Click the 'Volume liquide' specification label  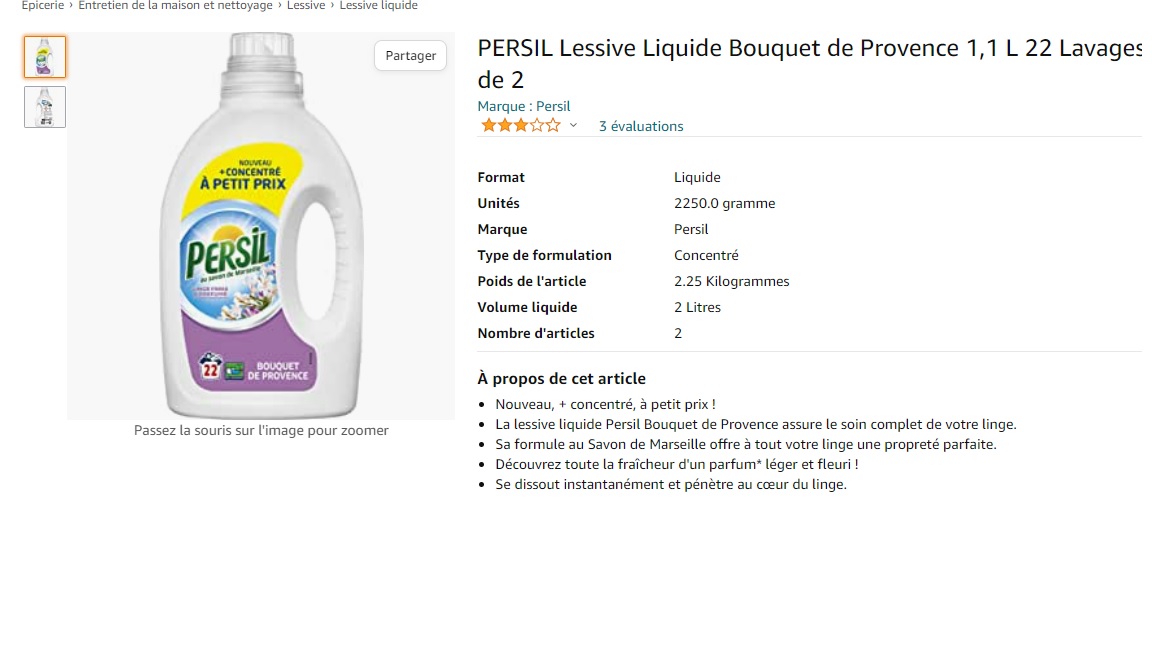tap(527, 307)
